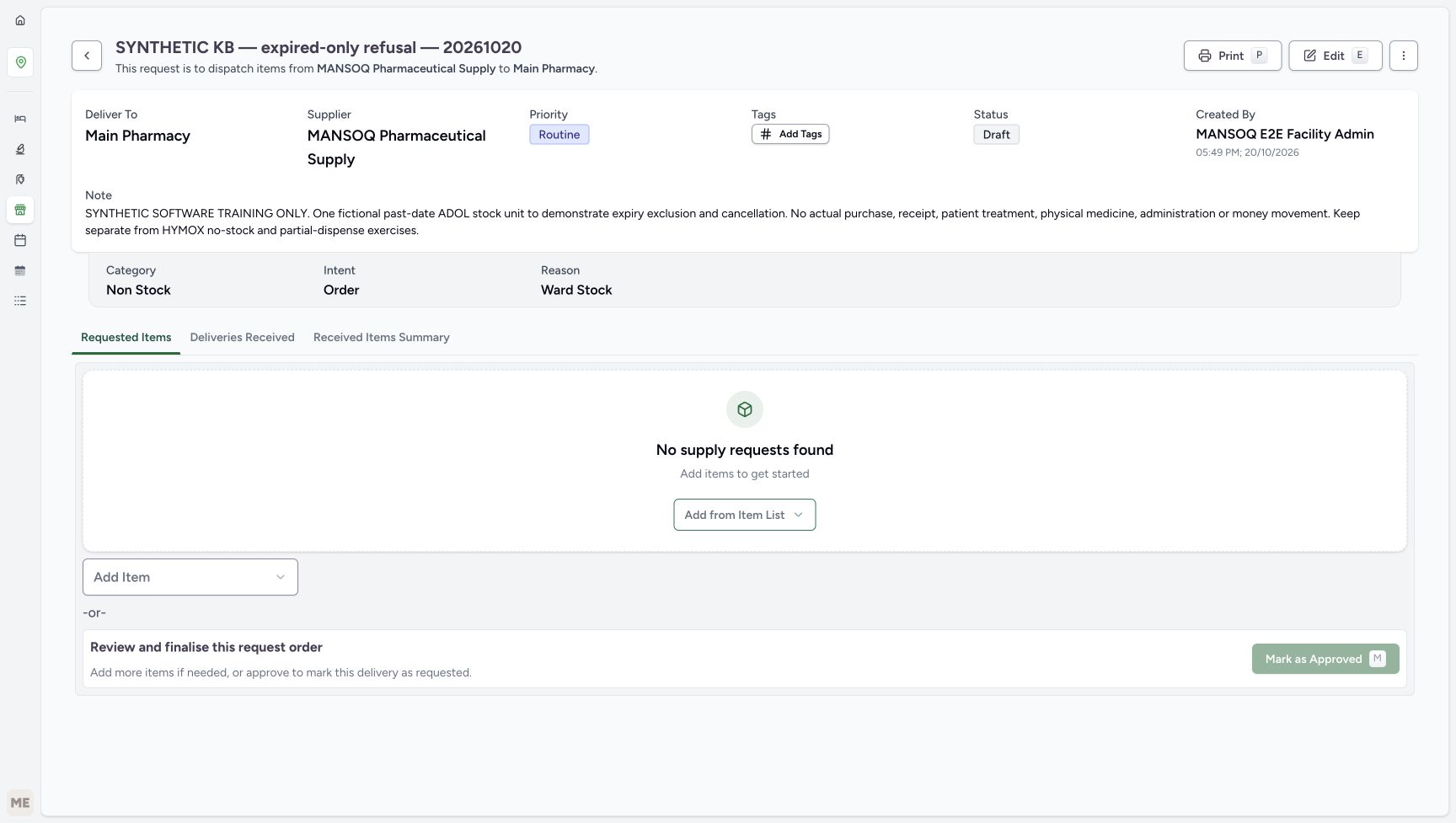Click the ME user avatar

pyautogui.click(x=20, y=803)
